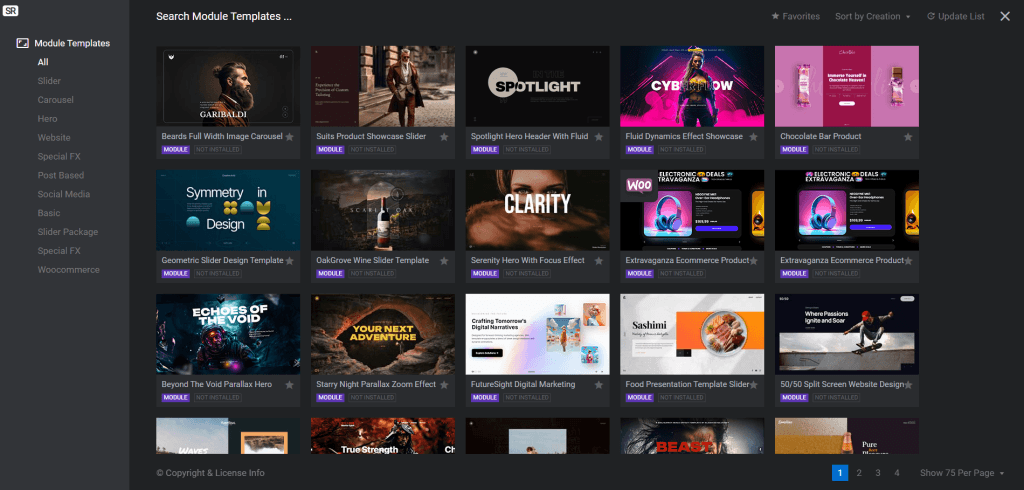Open the Spotlight hero header thumbnail
Viewport: 1024px width, 490px height.
pos(537,86)
